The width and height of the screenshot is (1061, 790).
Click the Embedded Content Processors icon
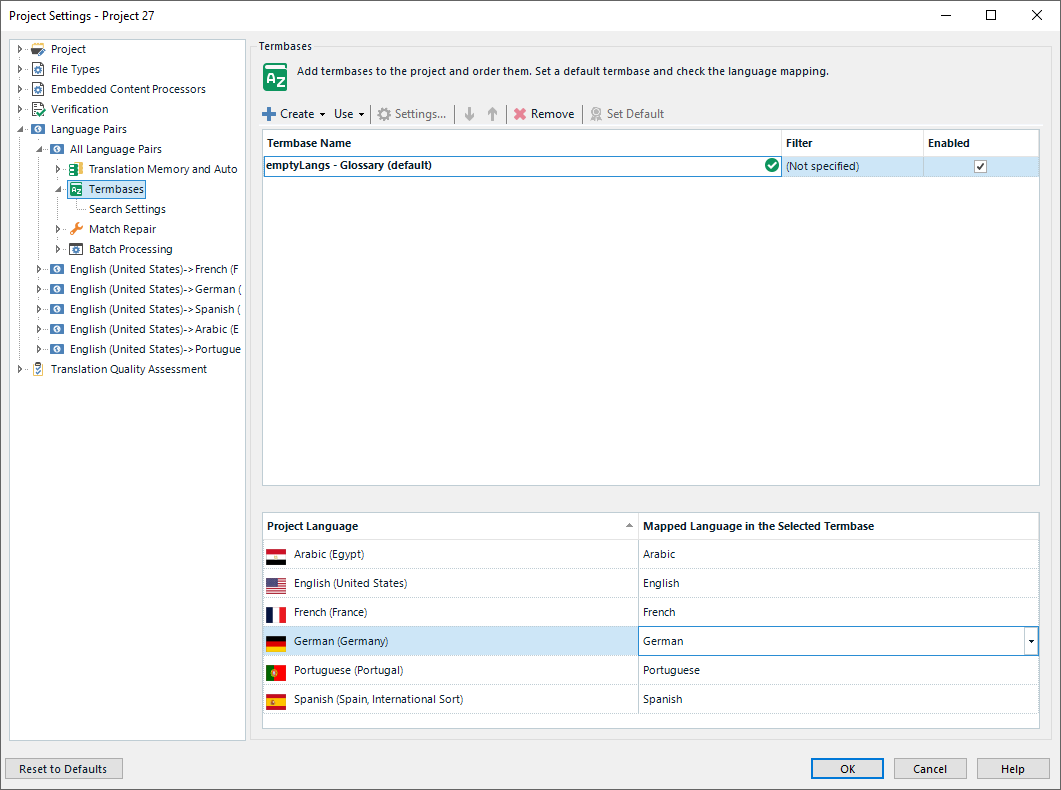(x=39, y=89)
